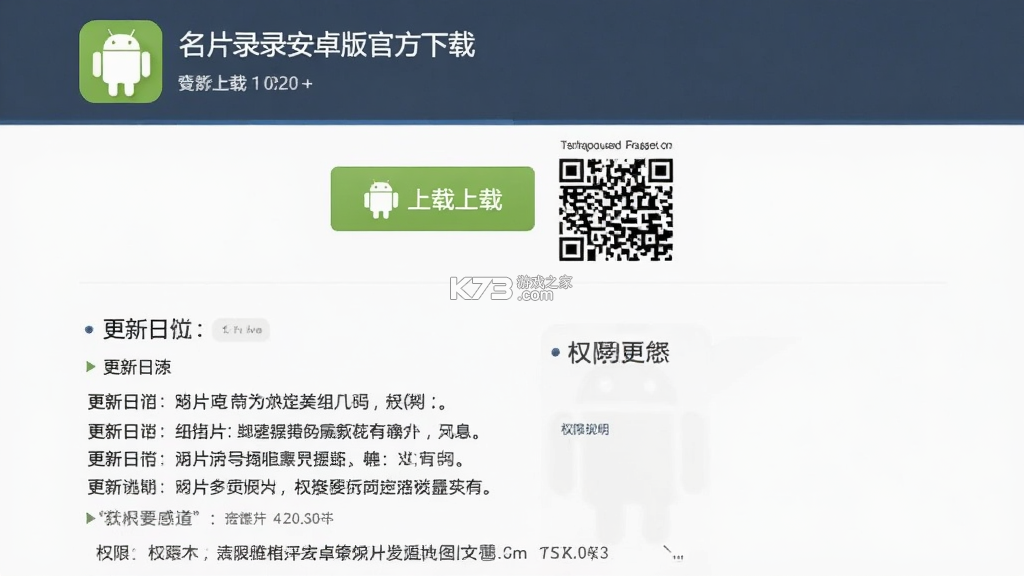The image size is (1024, 576).
Task: Click the green Android app icon in header
Action: 121,61
